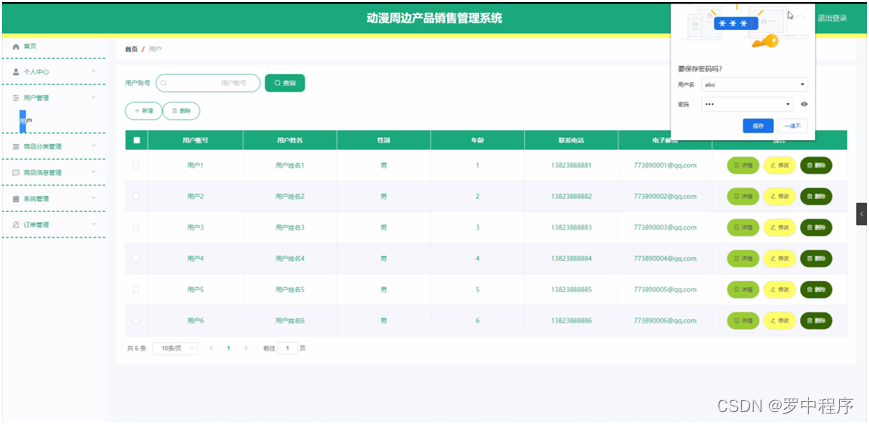Click the green 查询 search button
869x424 pixels.
(285, 83)
